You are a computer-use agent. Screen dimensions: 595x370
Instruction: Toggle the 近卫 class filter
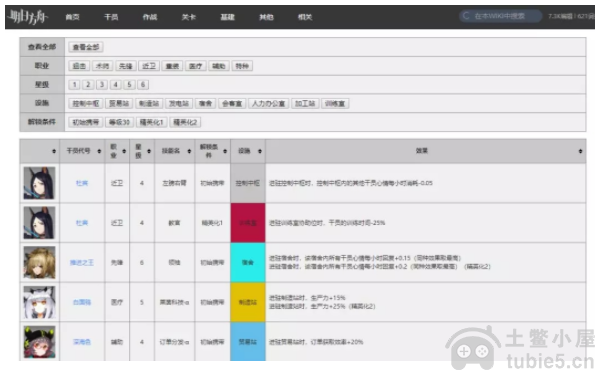click(149, 66)
